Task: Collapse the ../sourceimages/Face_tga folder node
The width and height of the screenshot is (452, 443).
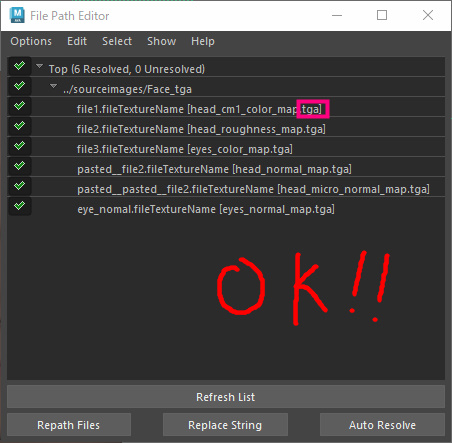Action: (53, 86)
